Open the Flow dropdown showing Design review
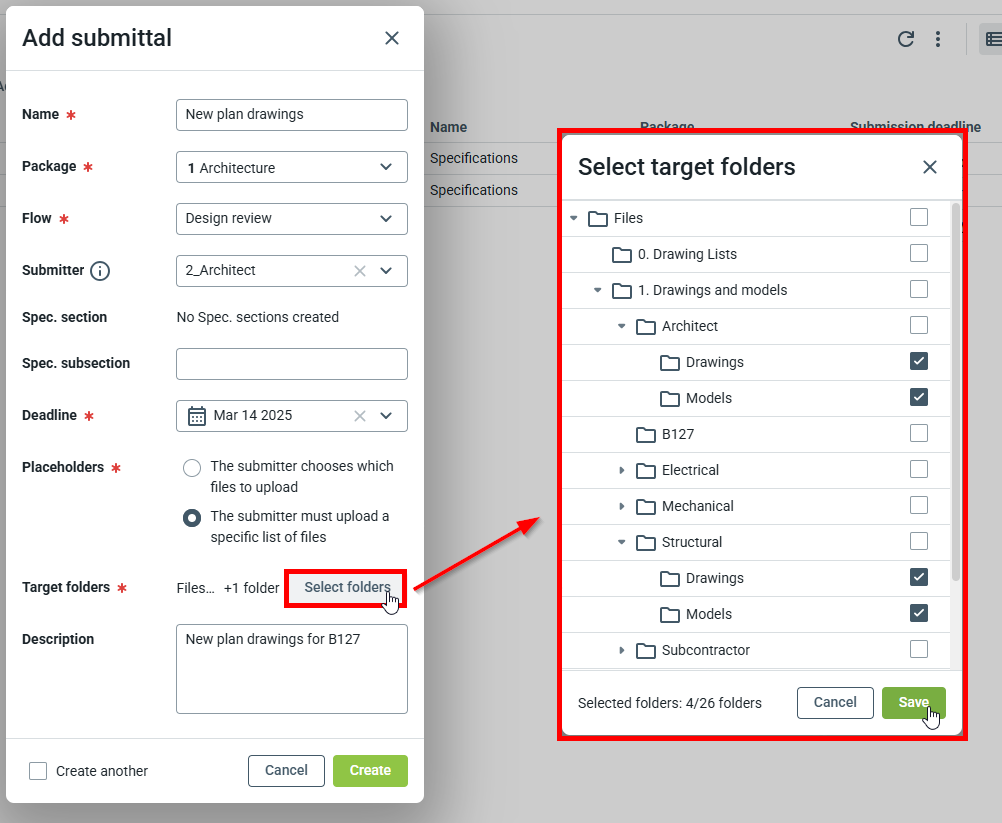This screenshot has height=823, width=1002. pyautogui.click(x=386, y=219)
